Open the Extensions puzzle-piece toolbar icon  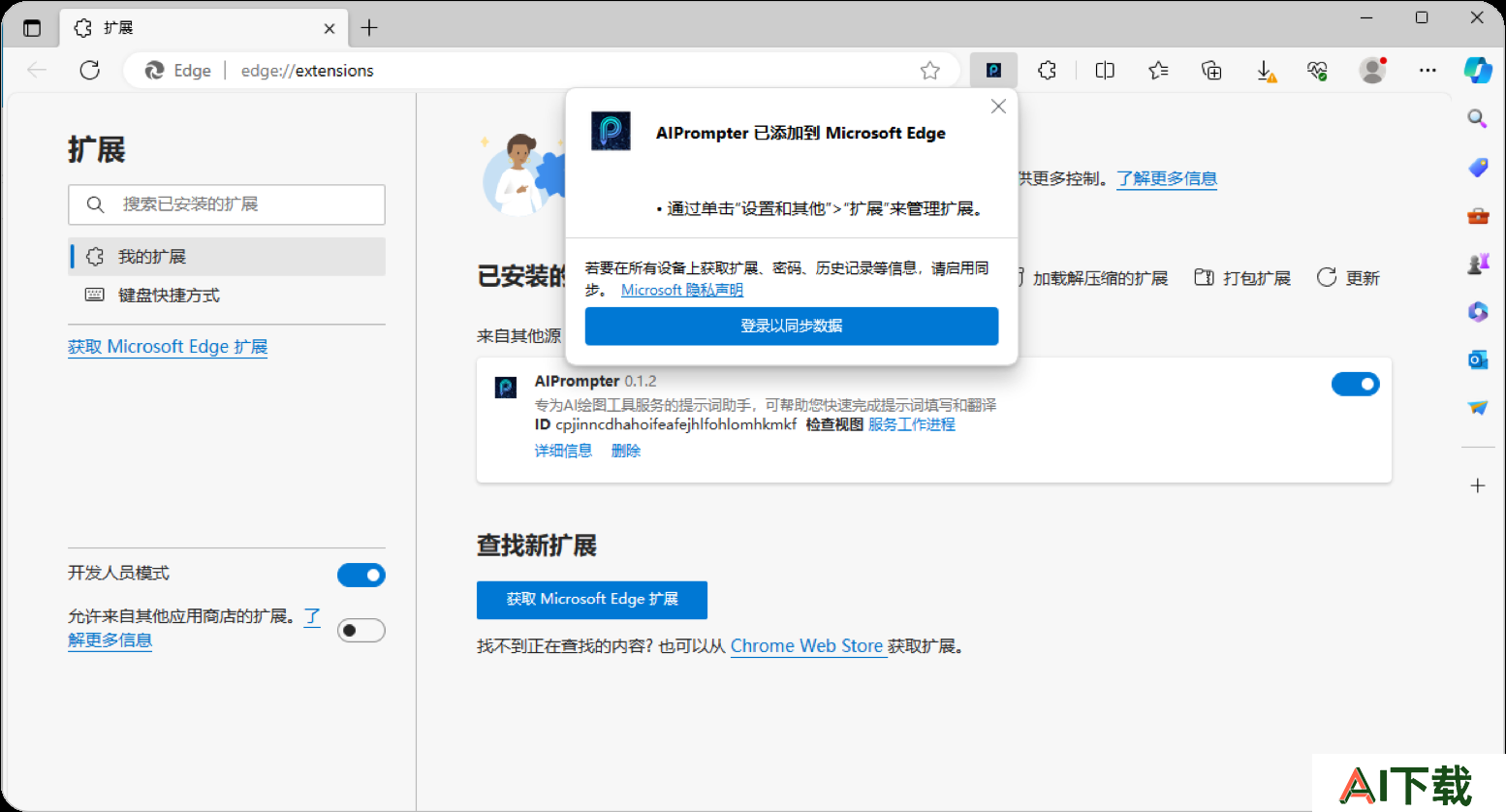[1048, 70]
